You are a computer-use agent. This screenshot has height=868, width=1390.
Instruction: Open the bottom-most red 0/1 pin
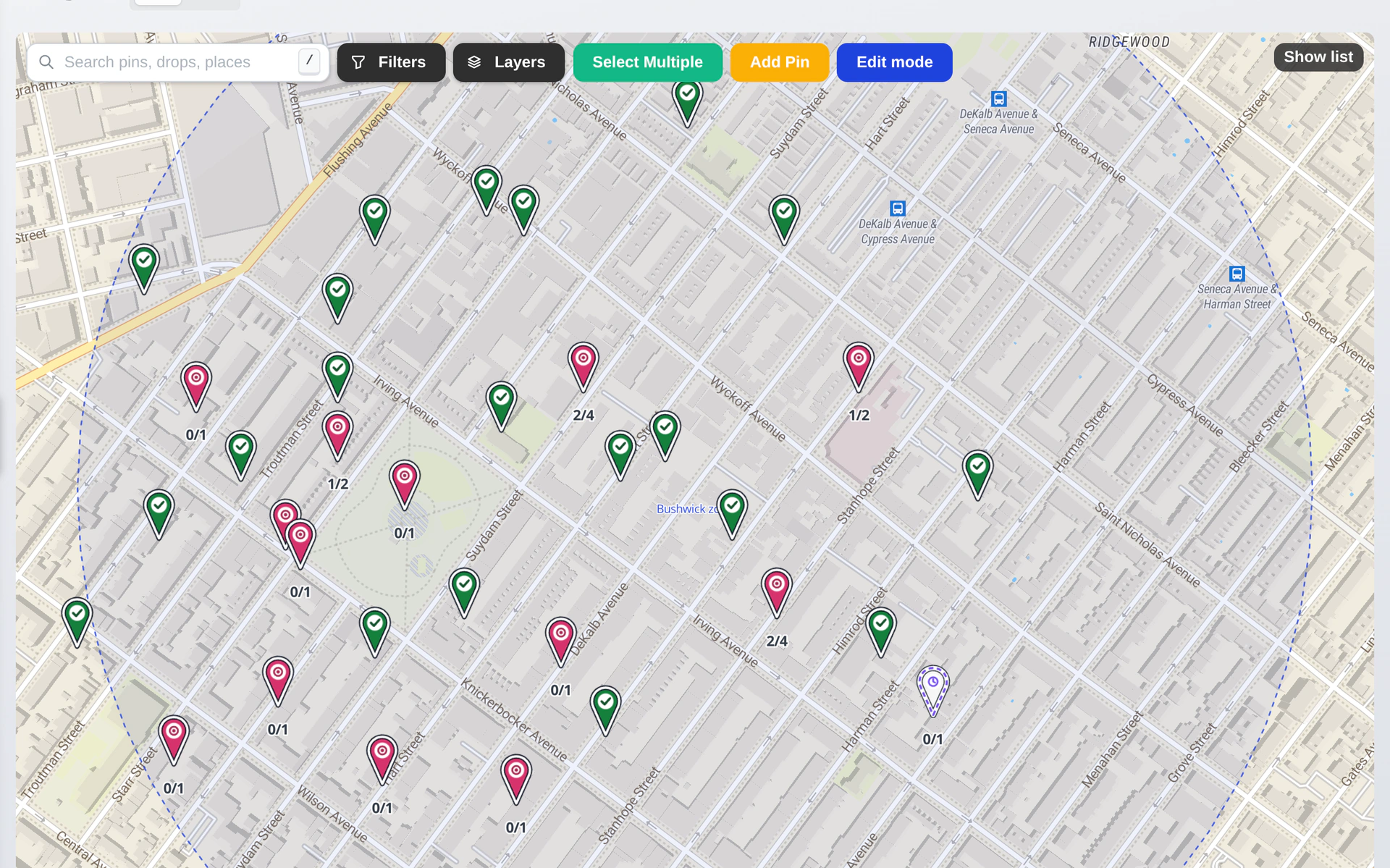click(516, 779)
